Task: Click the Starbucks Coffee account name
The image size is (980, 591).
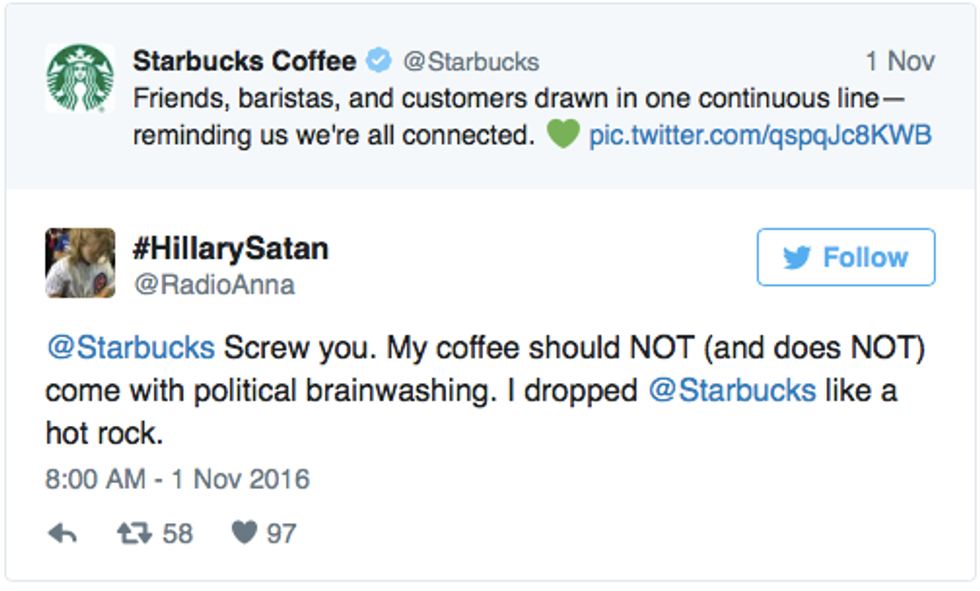Action: [244, 61]
